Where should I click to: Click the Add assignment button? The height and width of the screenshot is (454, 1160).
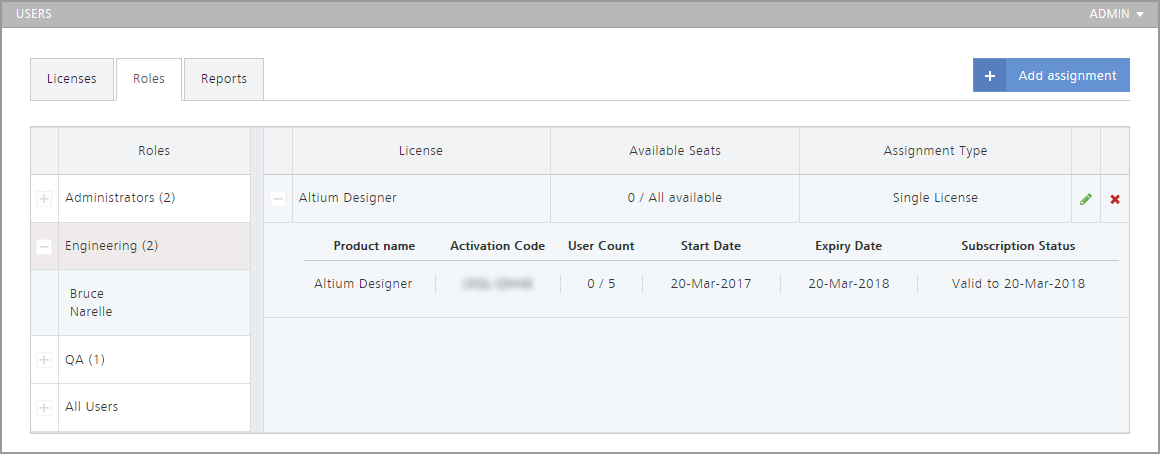click(1066, 76)
